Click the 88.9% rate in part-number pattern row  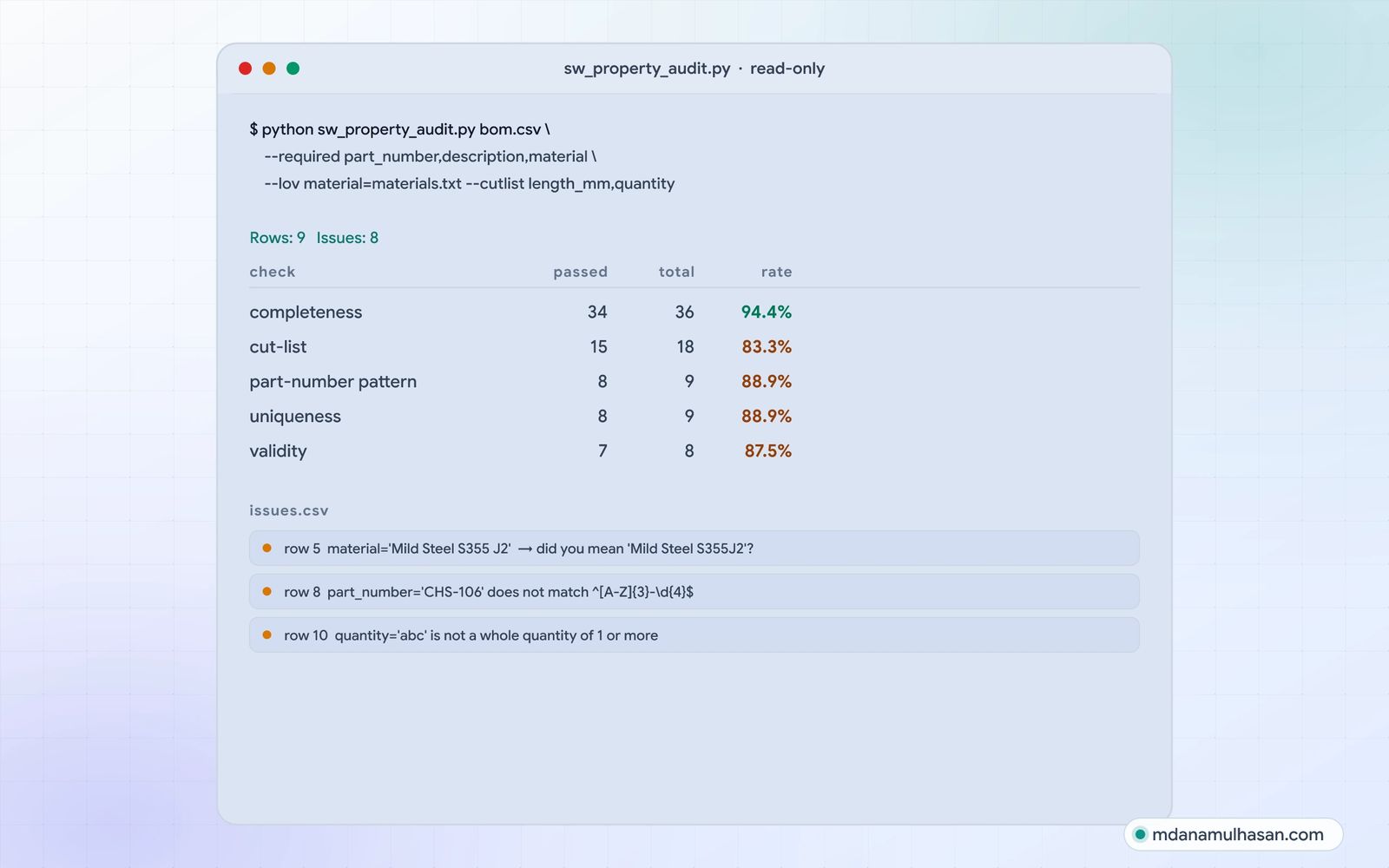pyautogui.click(x=767, y=381)
